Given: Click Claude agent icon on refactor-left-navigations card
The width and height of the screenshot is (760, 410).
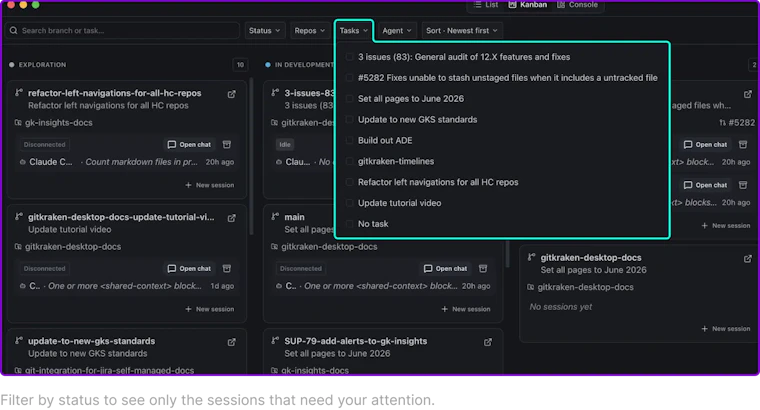Looking at the screenshot, I should [23, 162].
